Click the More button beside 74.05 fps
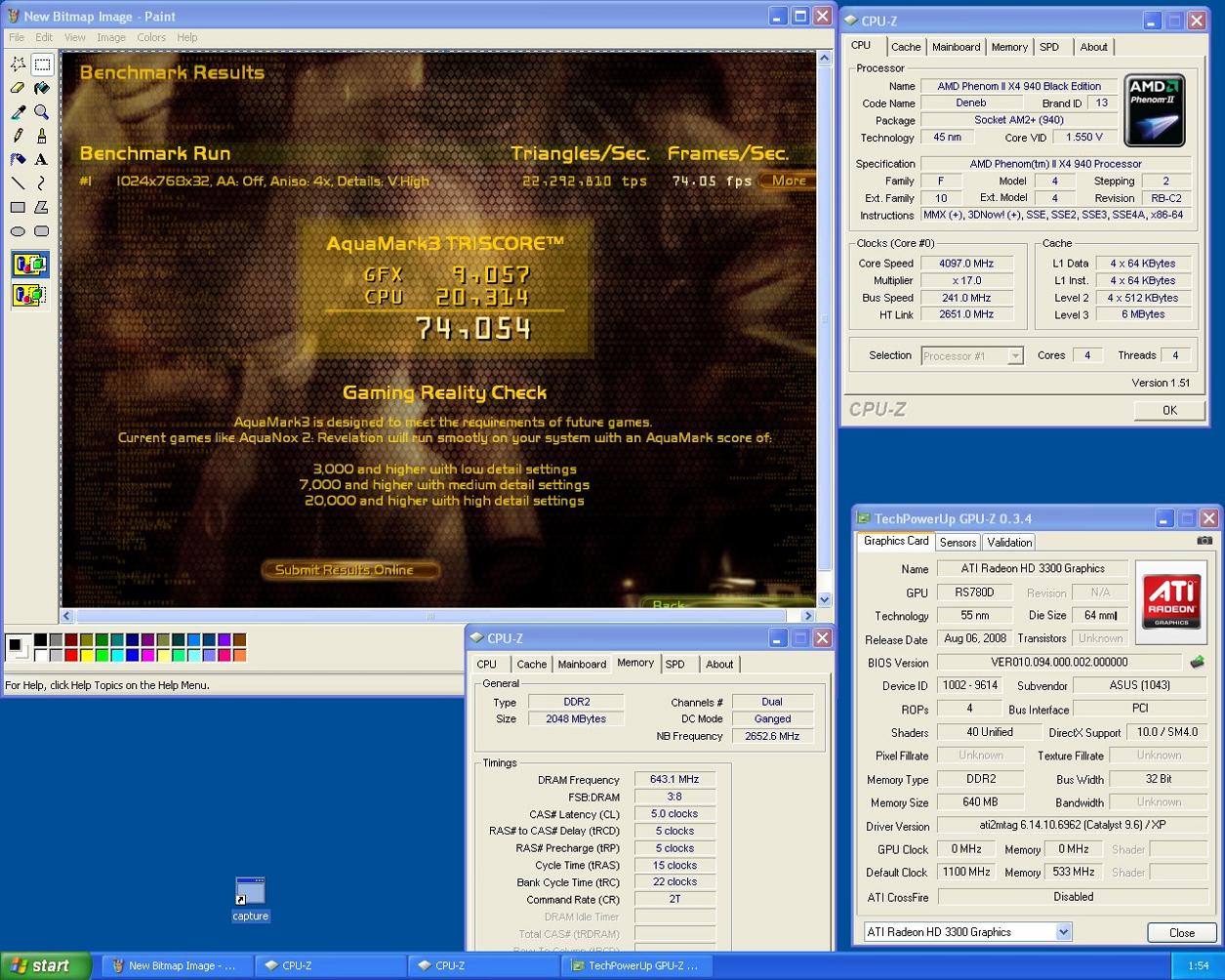This screenshot has height=980, width=1225. 787,181
